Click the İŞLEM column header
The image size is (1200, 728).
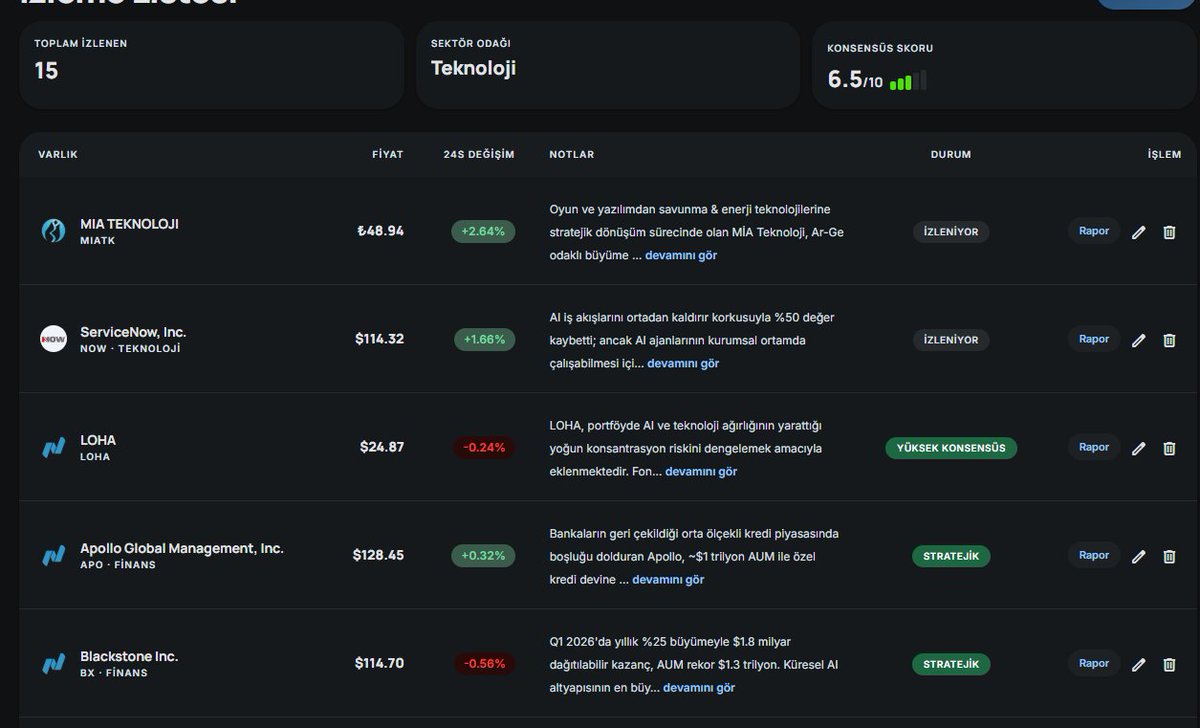[1164, 155]
